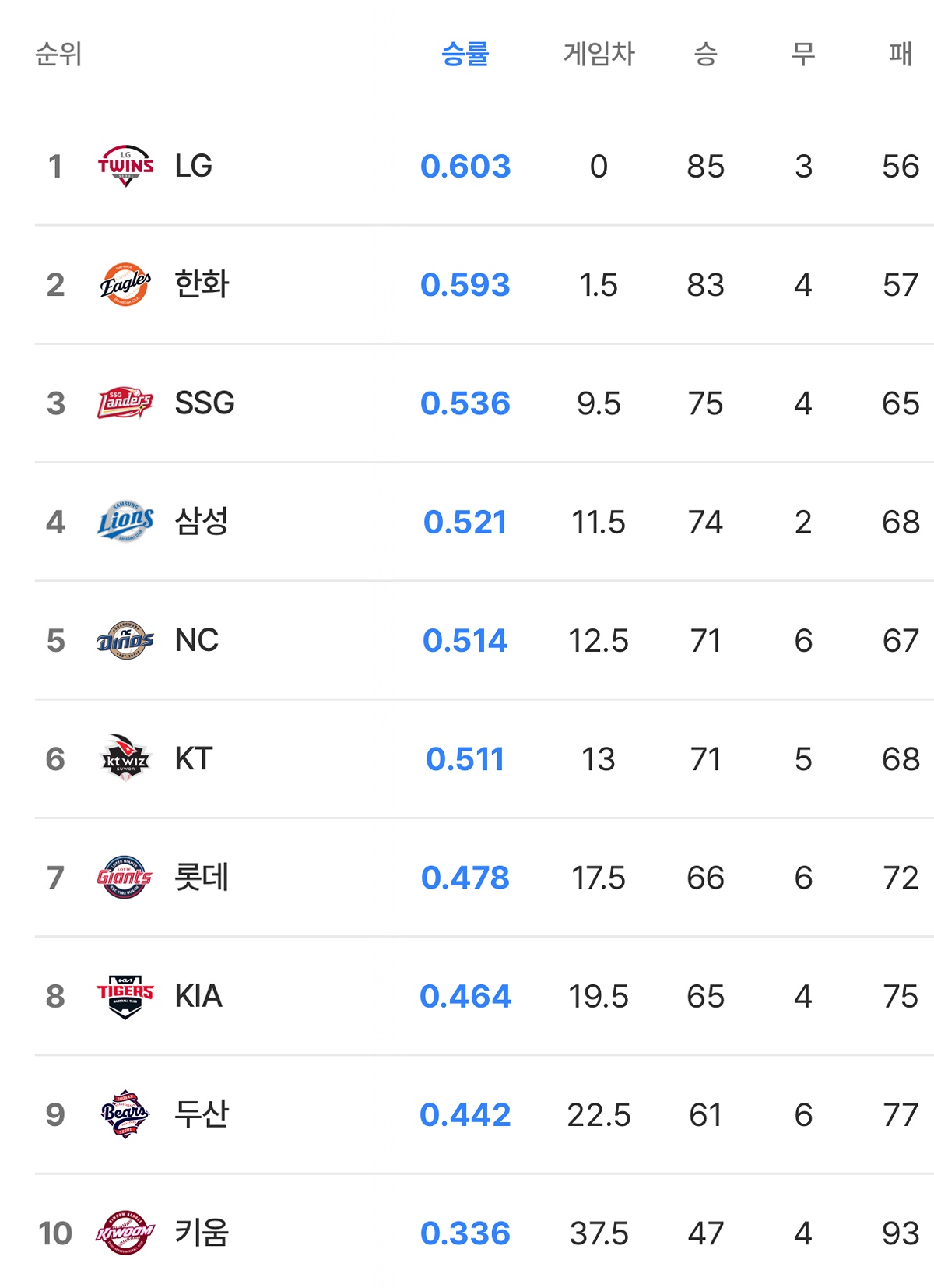The width and height of the screenshot is (934, 1288).
Task: Click the NC Dinos logo
Action: coord(125,640)
